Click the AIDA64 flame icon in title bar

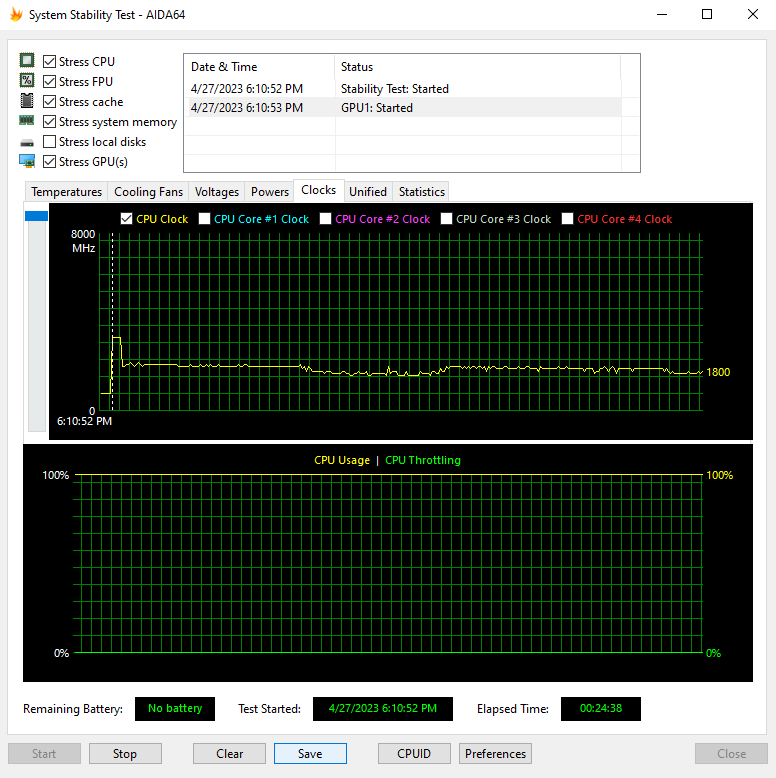[16, 14]
